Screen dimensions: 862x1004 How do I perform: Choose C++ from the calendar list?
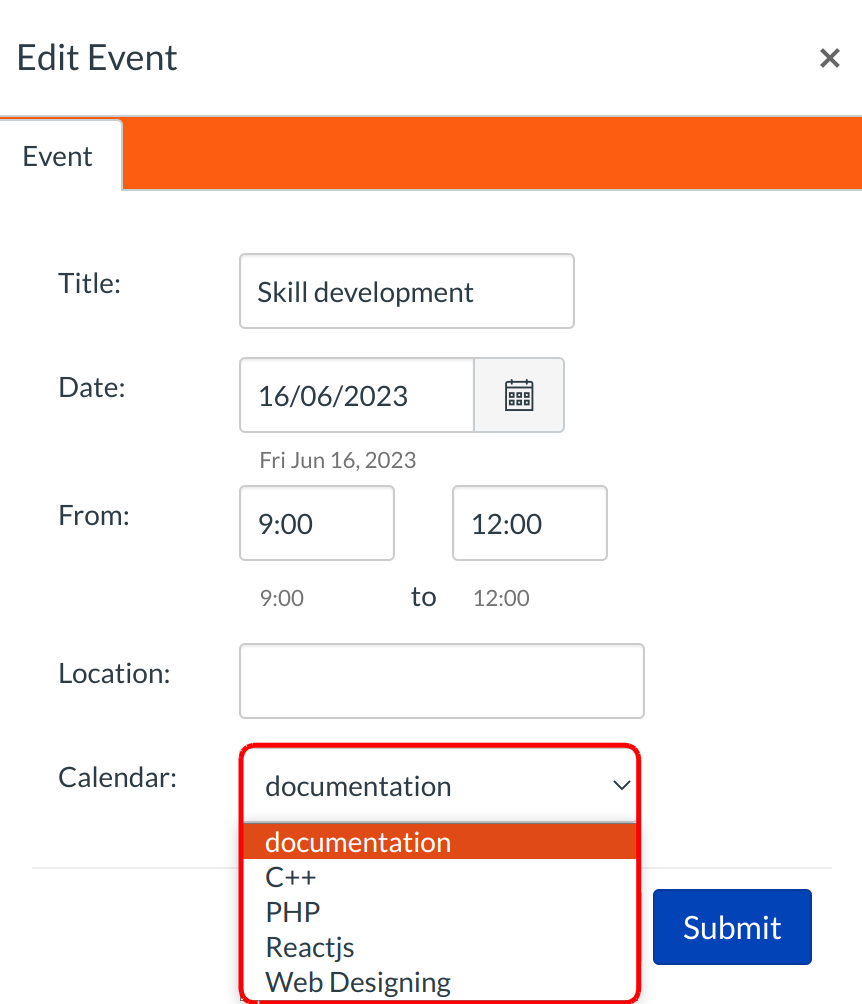[291, 878]
